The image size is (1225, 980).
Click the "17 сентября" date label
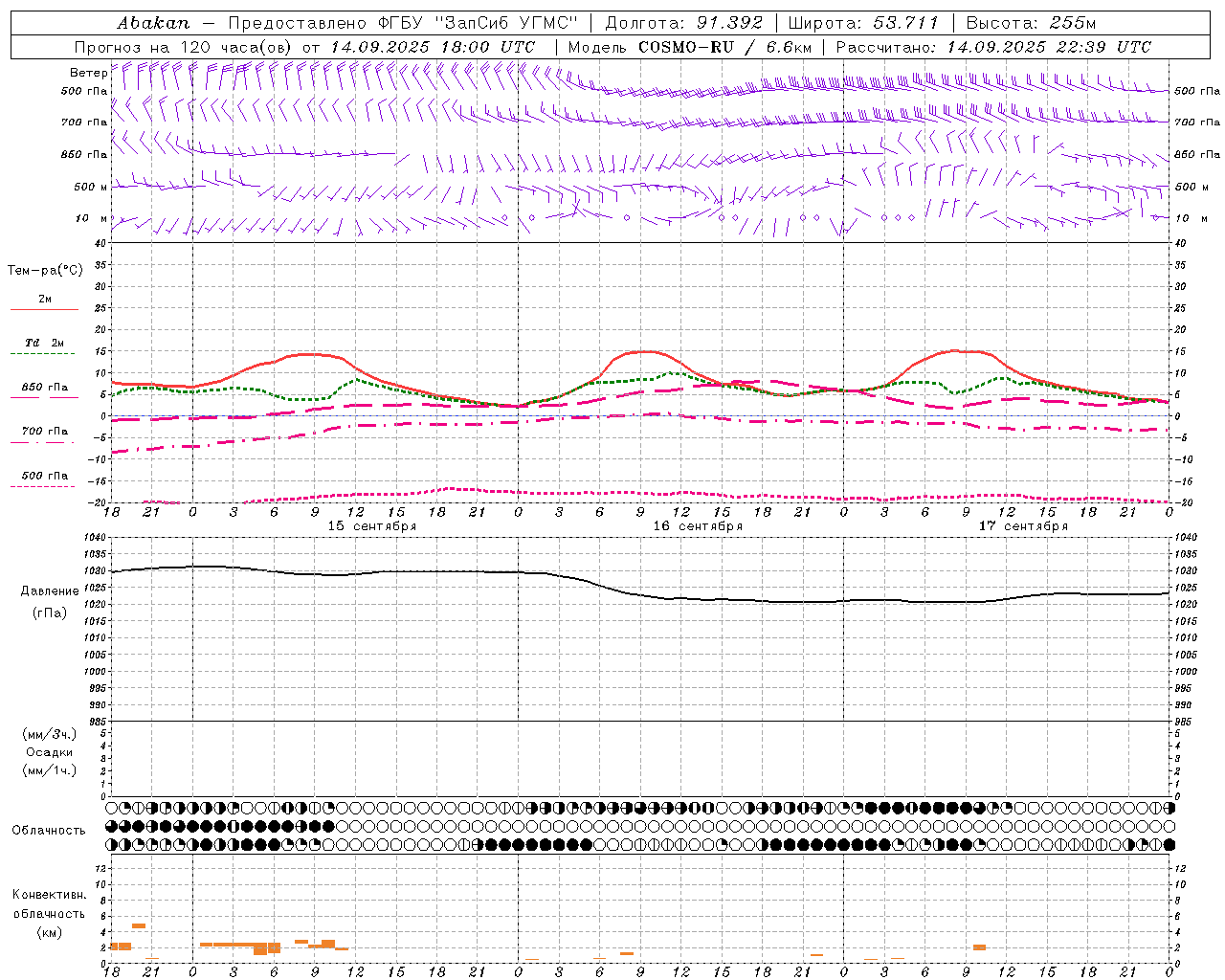(x=1023, y=526)
